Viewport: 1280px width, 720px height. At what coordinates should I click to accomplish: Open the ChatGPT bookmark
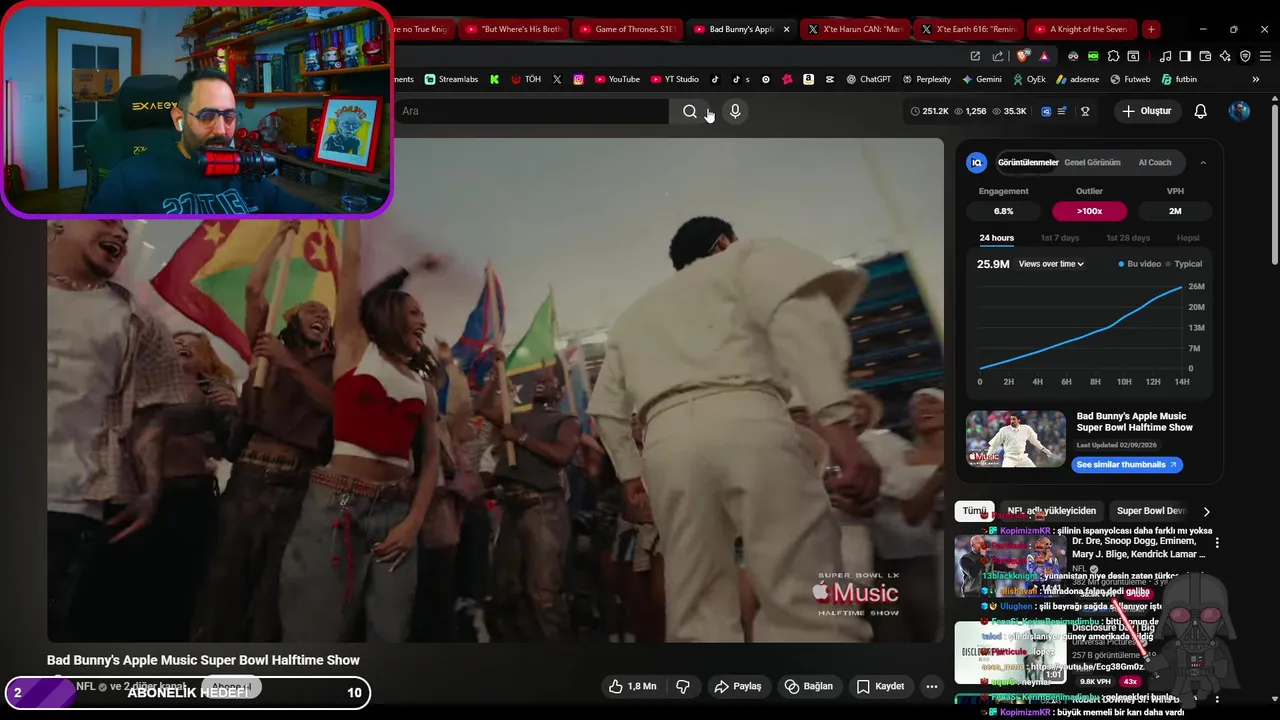tap(868, 79)
